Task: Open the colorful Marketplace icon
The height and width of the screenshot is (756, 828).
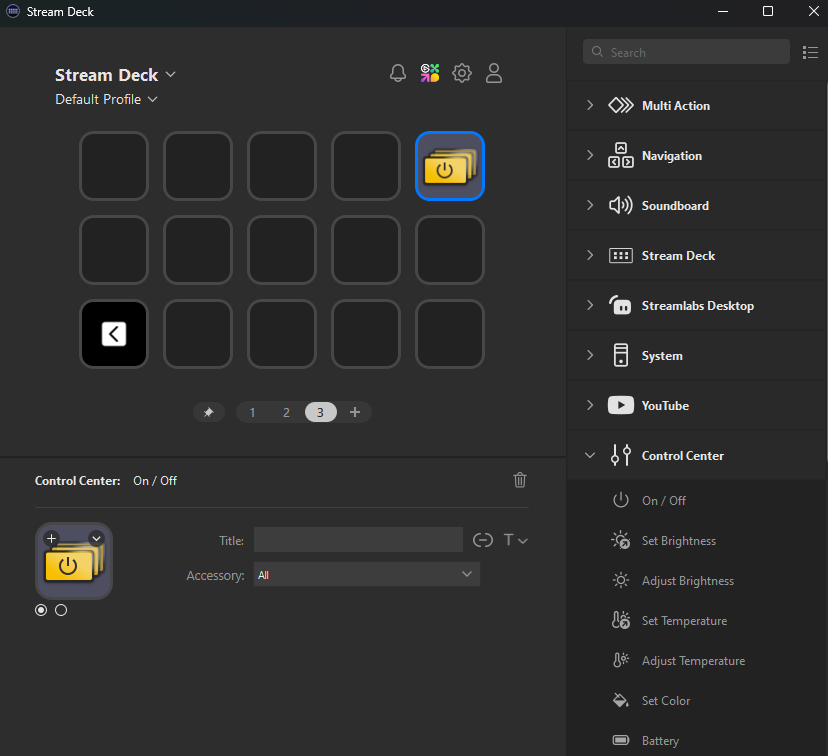Action: tap(430, 73)
